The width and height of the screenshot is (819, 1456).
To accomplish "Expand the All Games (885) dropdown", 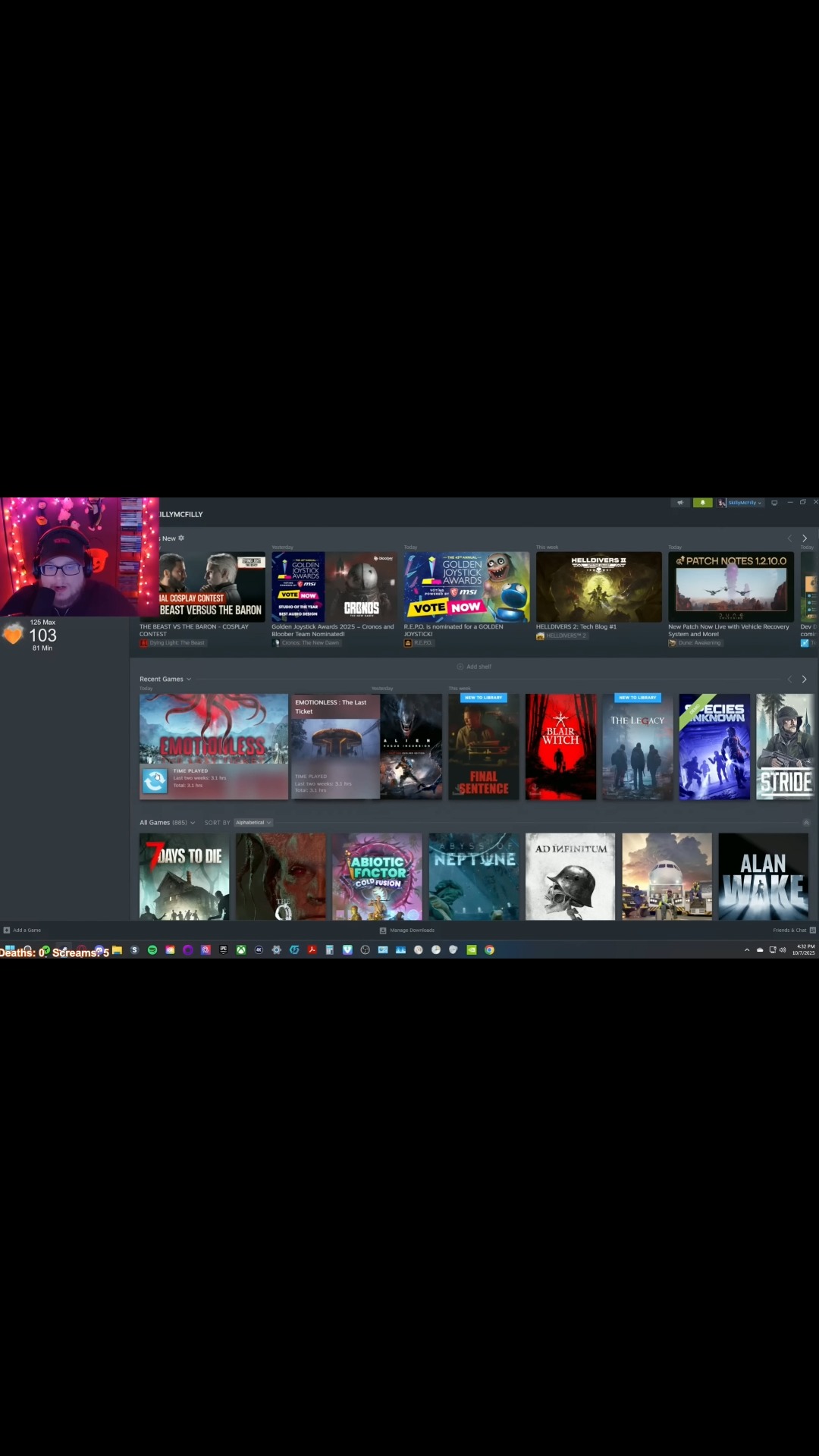I will click(167, 822).
